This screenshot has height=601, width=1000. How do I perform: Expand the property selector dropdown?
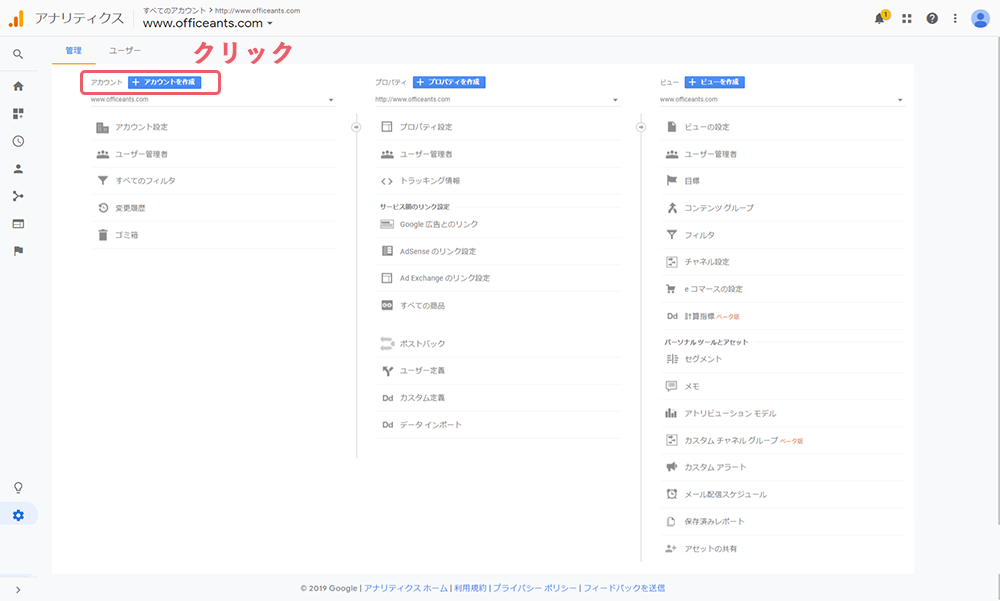coord(496,100)
